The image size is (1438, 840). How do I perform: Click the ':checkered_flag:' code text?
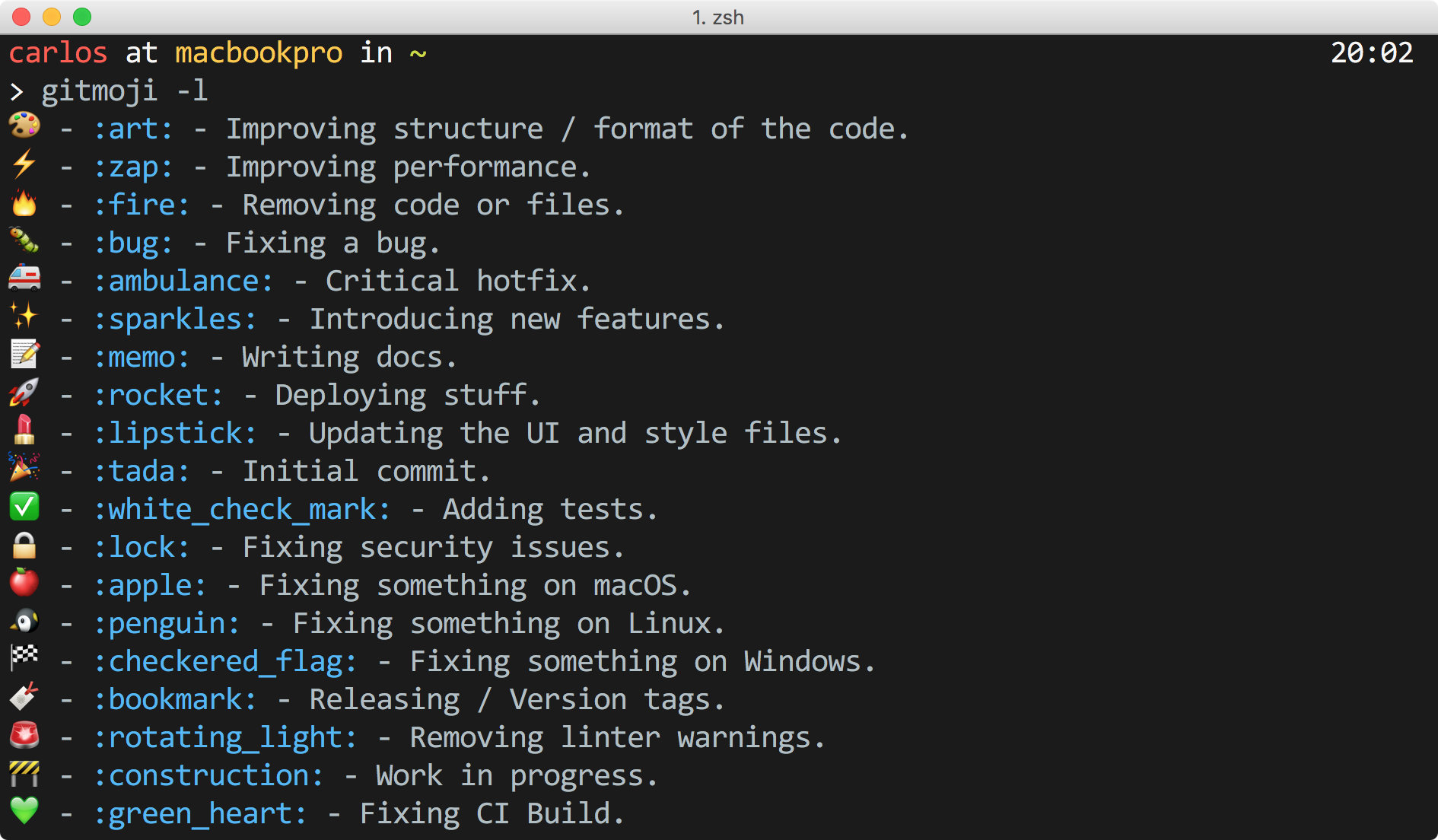point(225,661)
